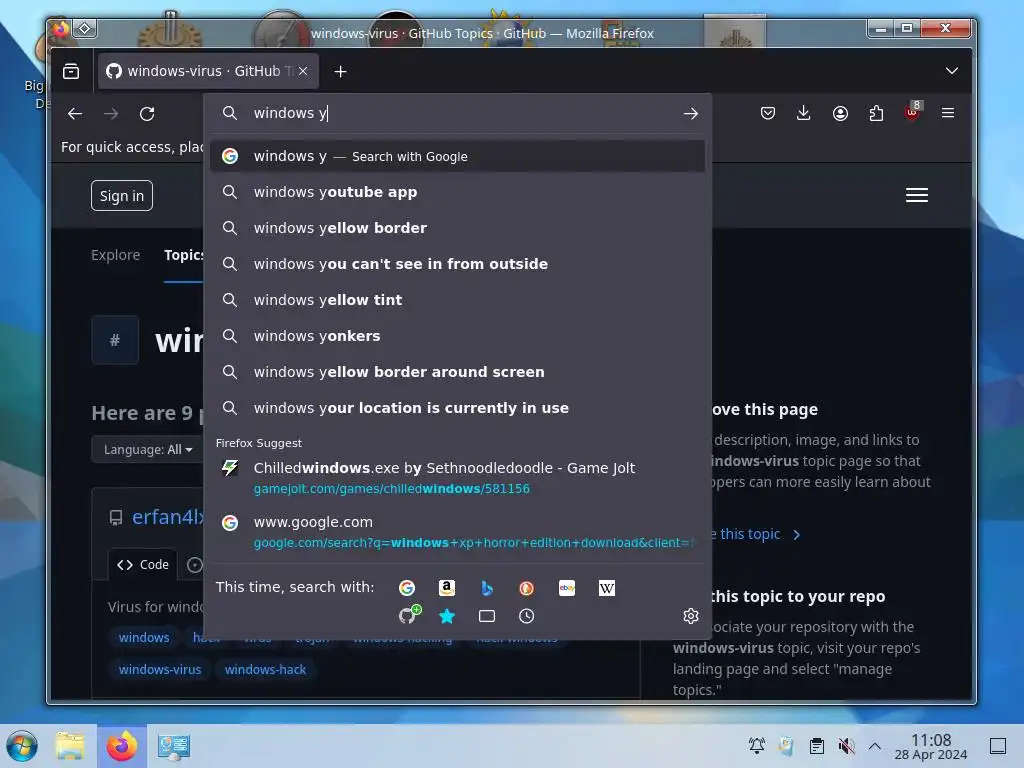Search with Amazon one-off engine icon

point(447,588)
